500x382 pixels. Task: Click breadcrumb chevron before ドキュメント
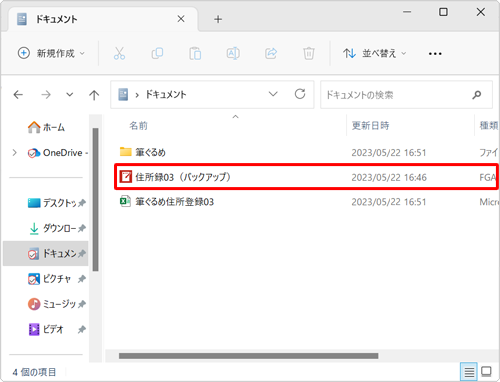[137, 95]
